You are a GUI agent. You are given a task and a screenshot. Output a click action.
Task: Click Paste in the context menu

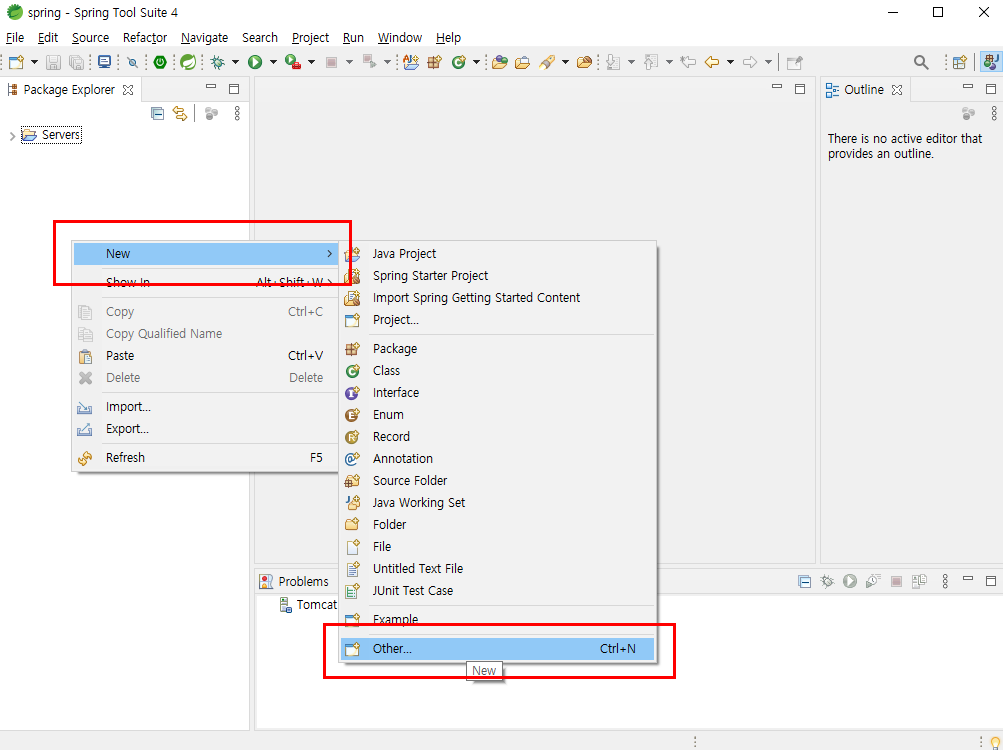click(x=205, y=356)
